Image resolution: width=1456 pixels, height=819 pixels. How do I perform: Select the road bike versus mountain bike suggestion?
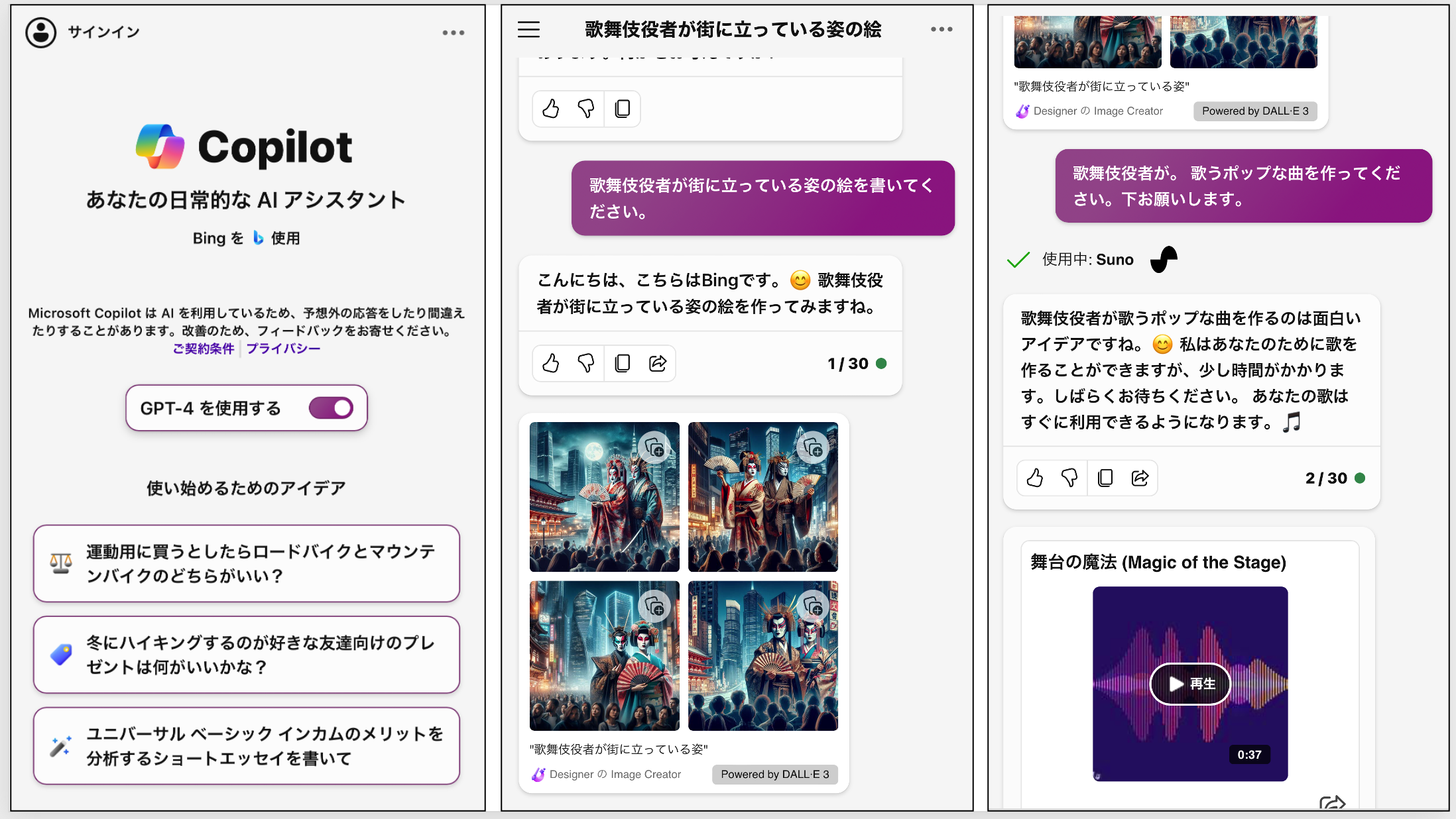click(247, 563)
